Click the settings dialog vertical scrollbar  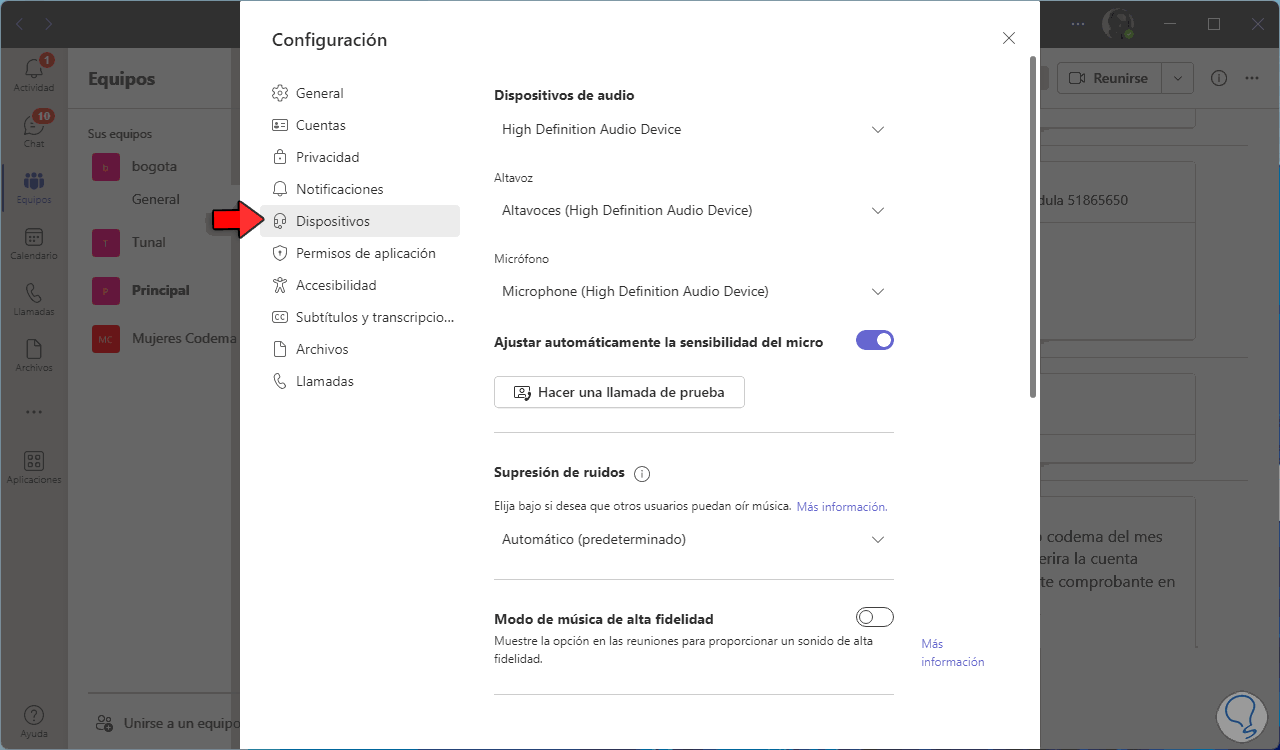click(1033, 230)
